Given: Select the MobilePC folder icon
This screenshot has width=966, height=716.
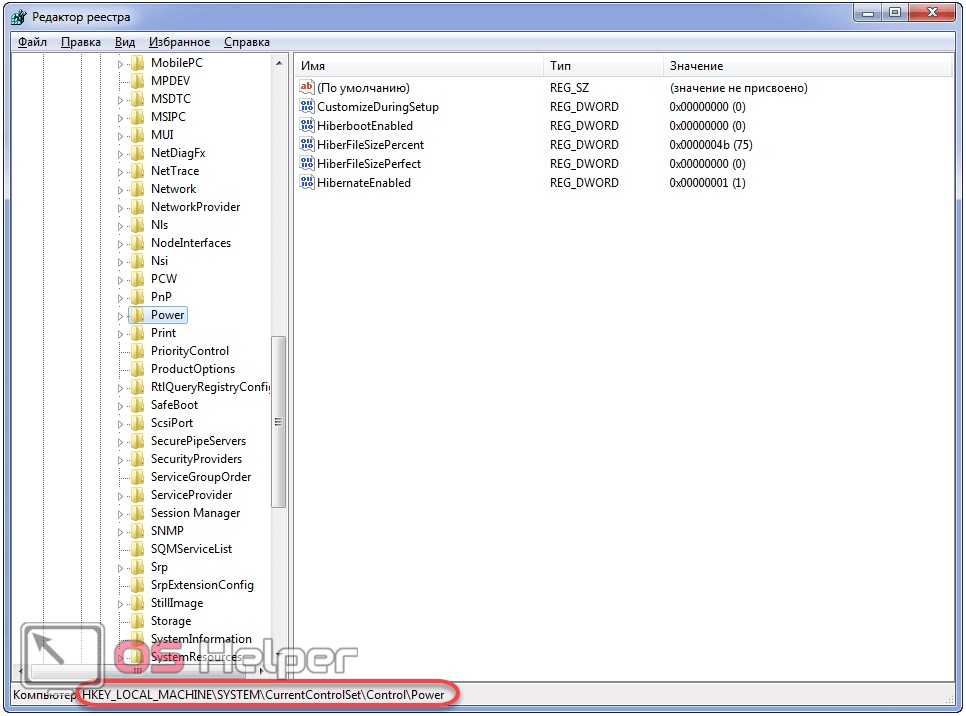Looking at the screenshot, I should pos(138,63).
